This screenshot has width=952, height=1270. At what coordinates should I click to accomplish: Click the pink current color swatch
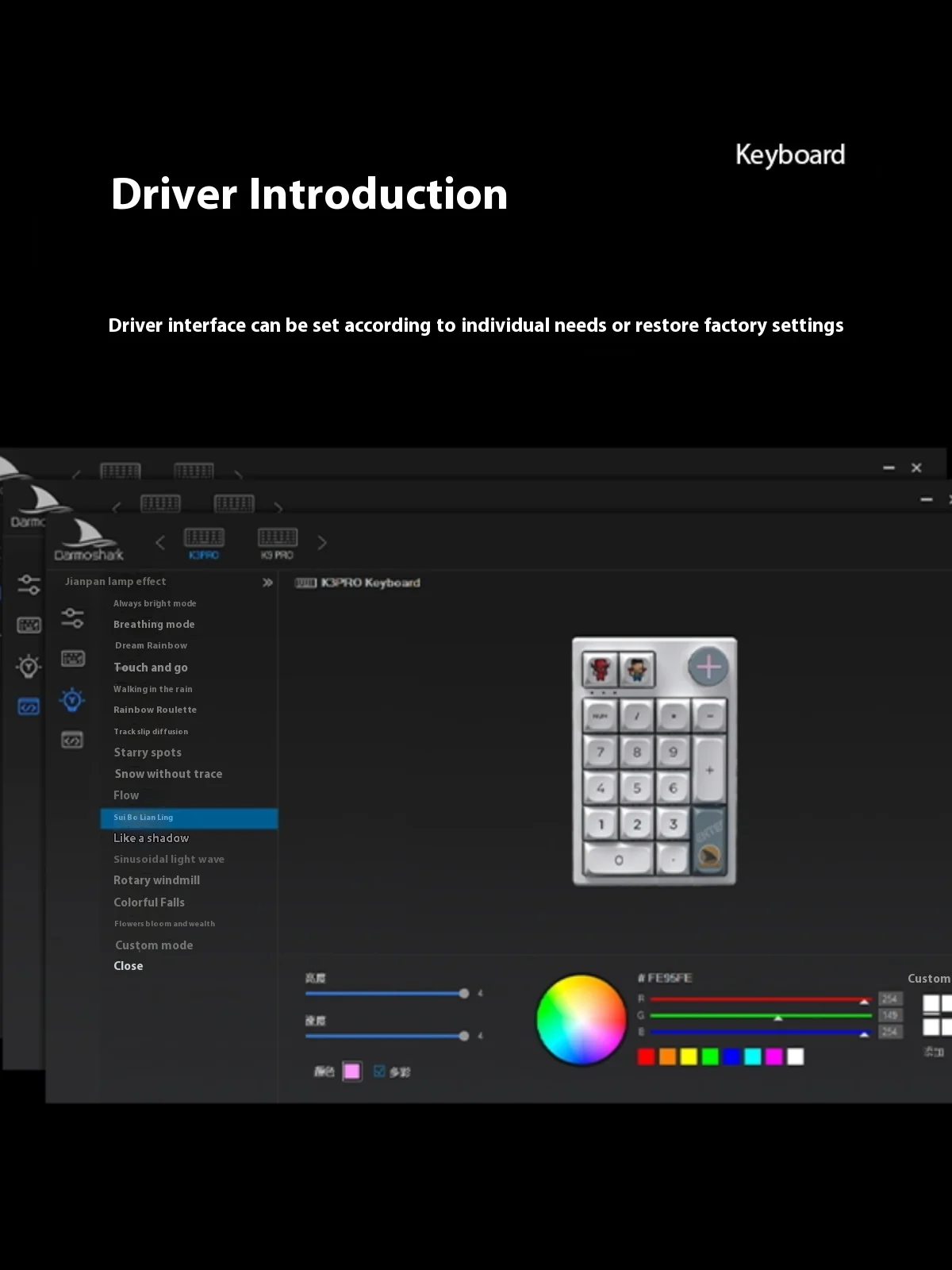click(351, 1072)
